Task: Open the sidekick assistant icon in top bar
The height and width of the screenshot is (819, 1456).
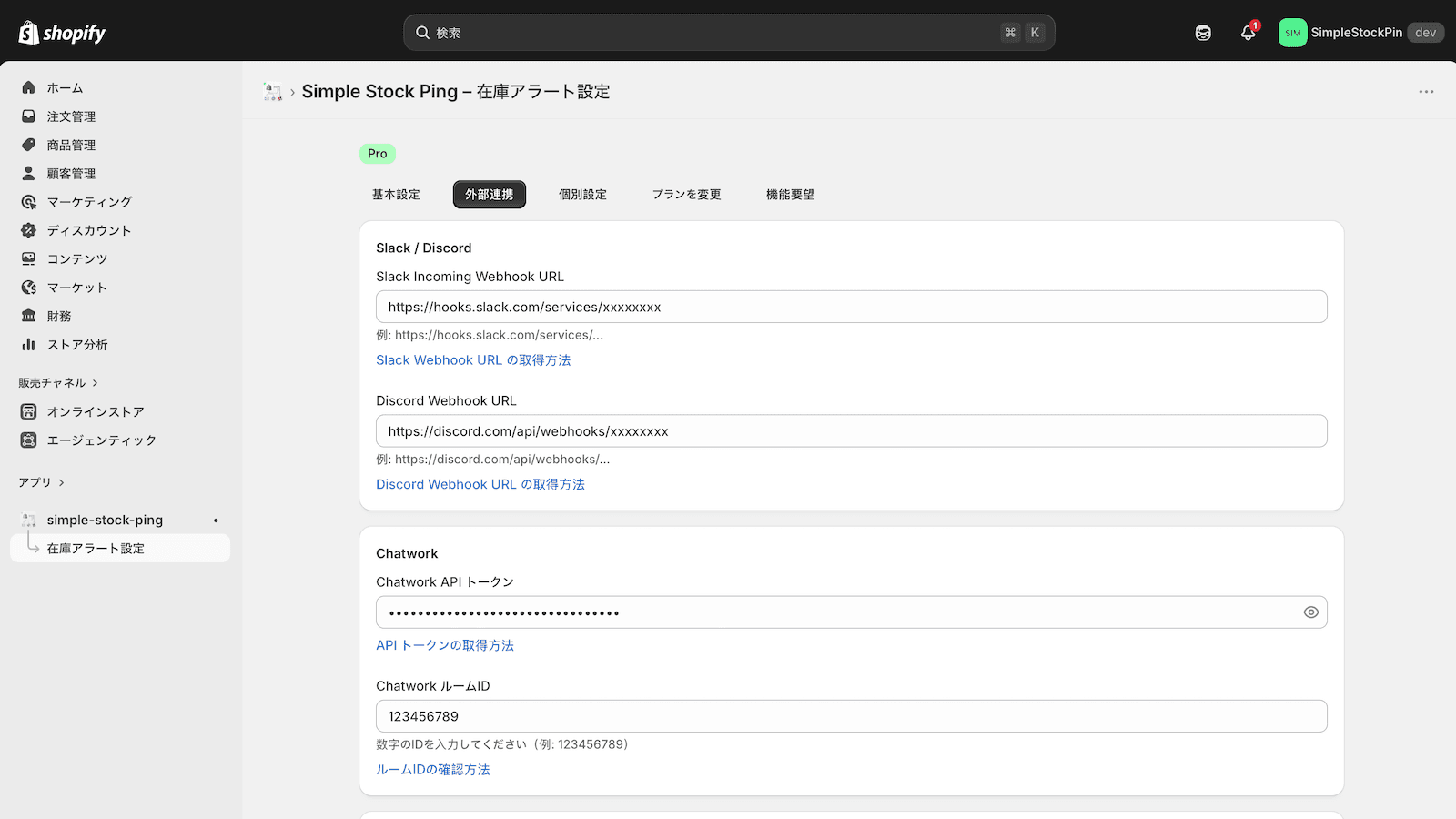Action: 1203,33
